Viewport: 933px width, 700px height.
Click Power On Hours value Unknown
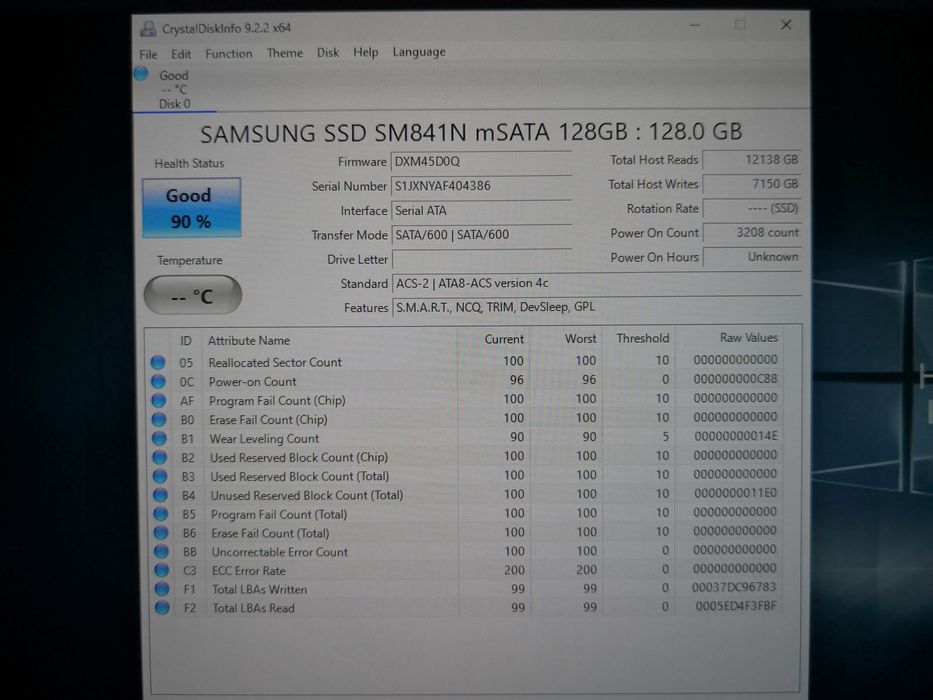coord(752,257)
